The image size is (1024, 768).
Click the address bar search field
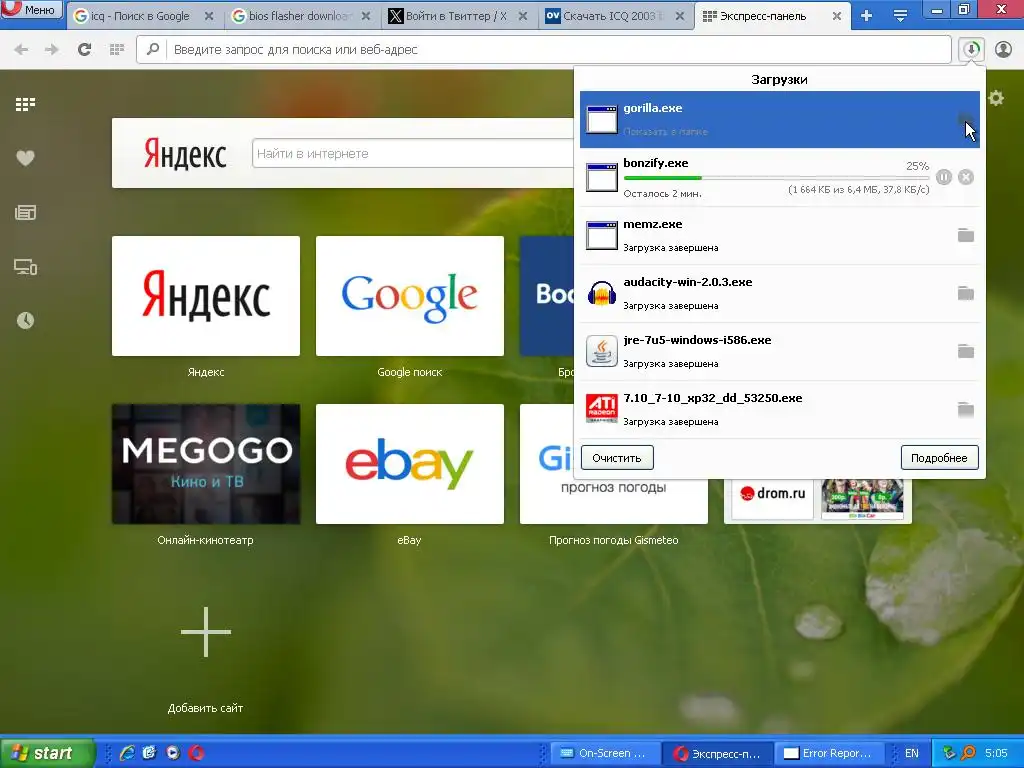[543, 50]
